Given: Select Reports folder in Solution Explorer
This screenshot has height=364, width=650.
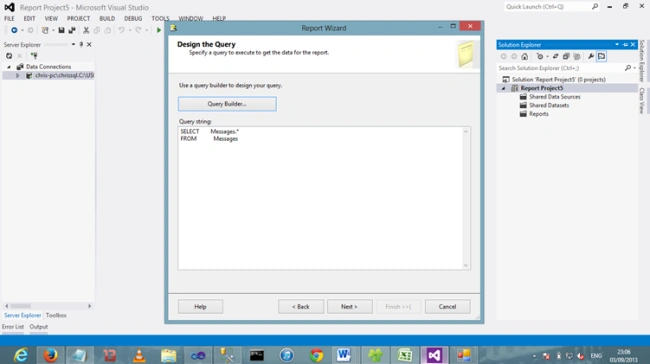Looking at the screenshot, I should [538, 114].
